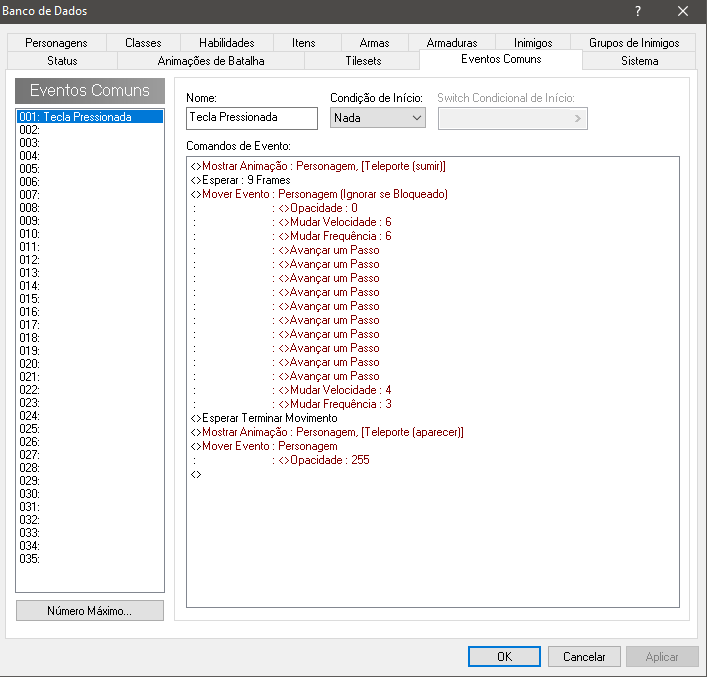The width and height of the screenshot is (707, 677).
Task: Select common event 001: Tecla Pressionada
Action: pyautogui.click(x=90, y=117)
